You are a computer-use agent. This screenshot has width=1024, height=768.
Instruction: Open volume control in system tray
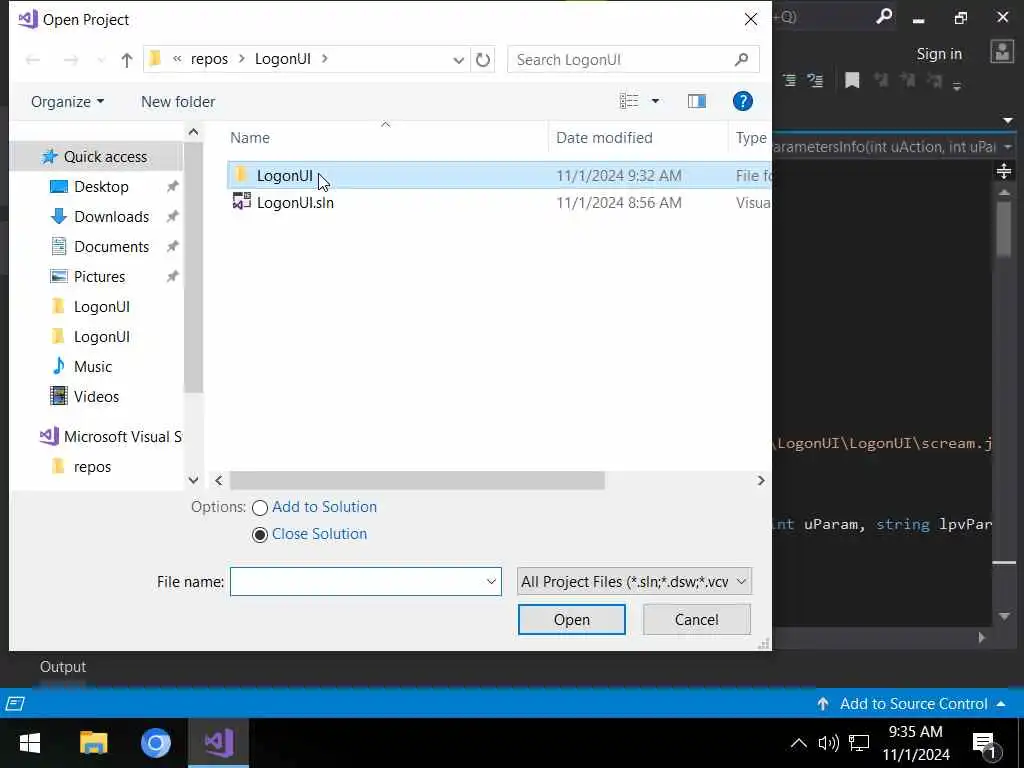pyautogui.click(x=828, y=743)
